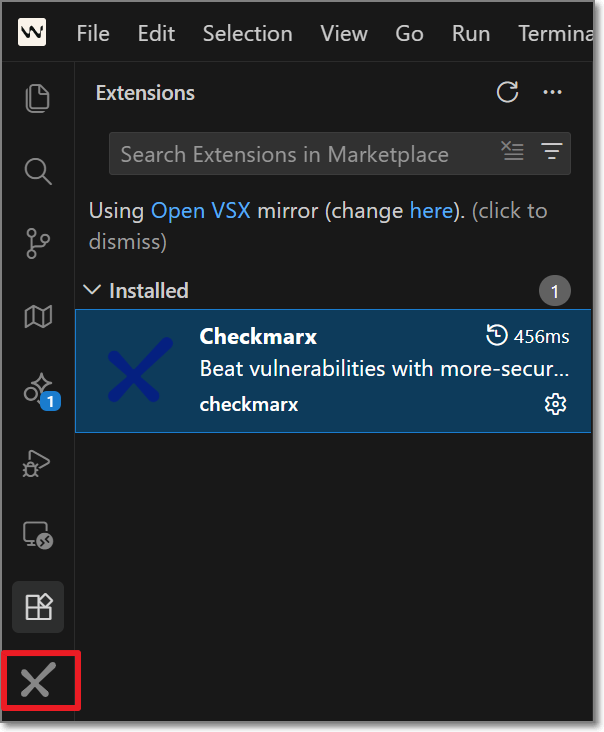Screen dimensions: 604x732
Task: Open the Checkmarx X icon in activity bar
Action: point(37,681)
